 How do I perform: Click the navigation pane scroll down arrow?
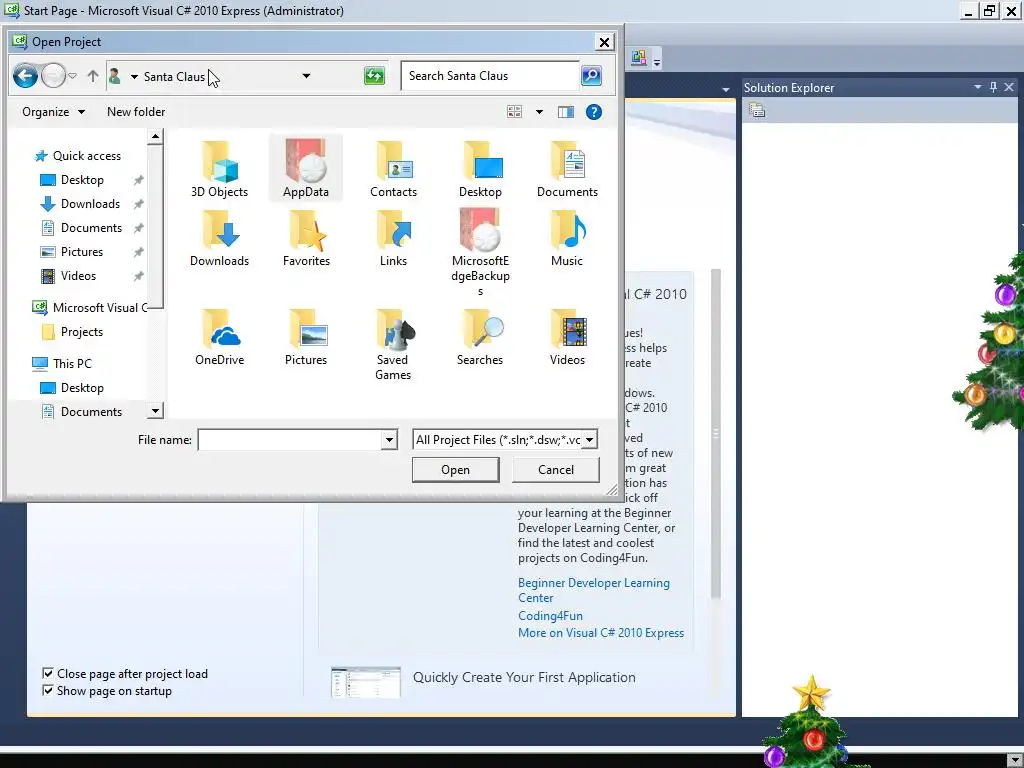[155, 411]
